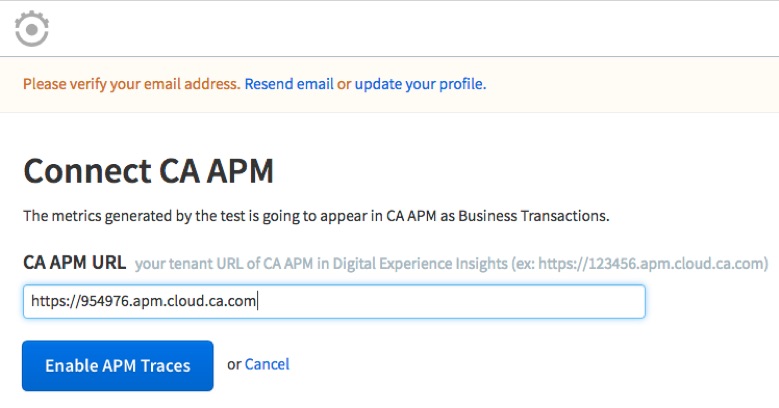The width and height of the screenshot is (779, 408).
Task: Place cursor after apm.cloud.ca.com in URL box
Action: (x=257, y=301)
